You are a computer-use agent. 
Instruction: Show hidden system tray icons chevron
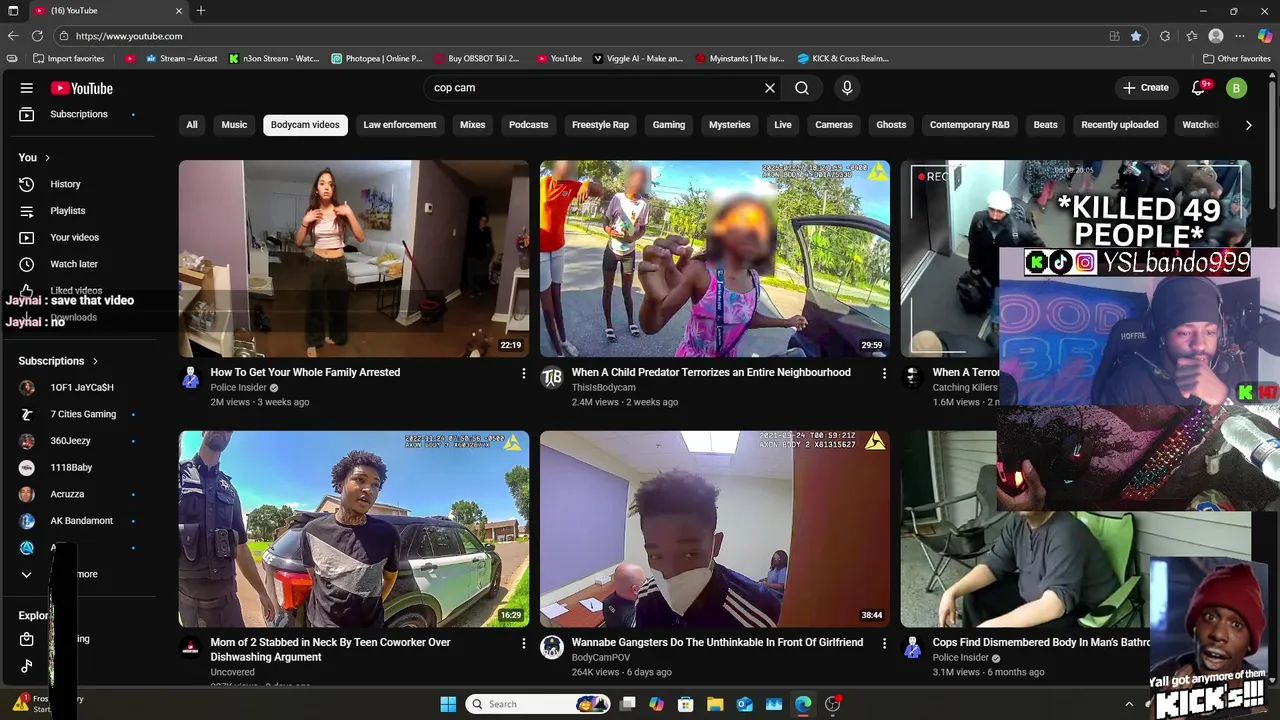pos(1129,704)
